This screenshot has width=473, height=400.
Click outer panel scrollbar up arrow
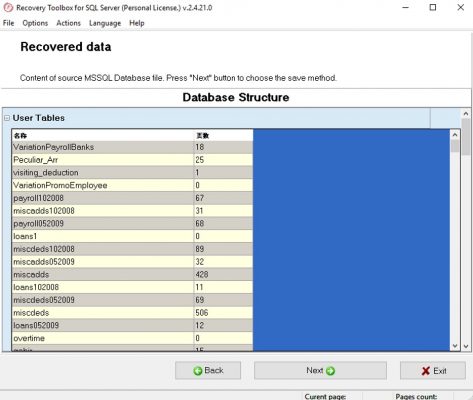pyautogui.click(x=466, y=114)
